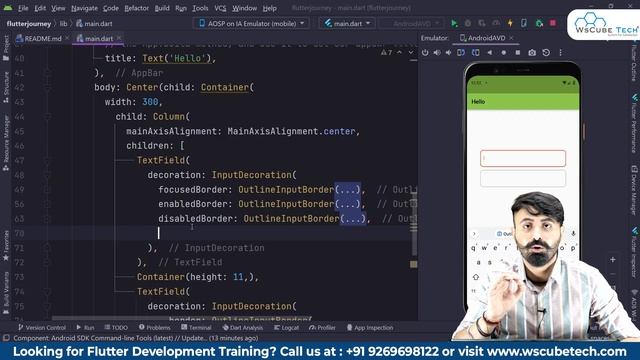
Task: Open Resource Manager side panel
Action: pyautogui.click(x=6, y=143)
